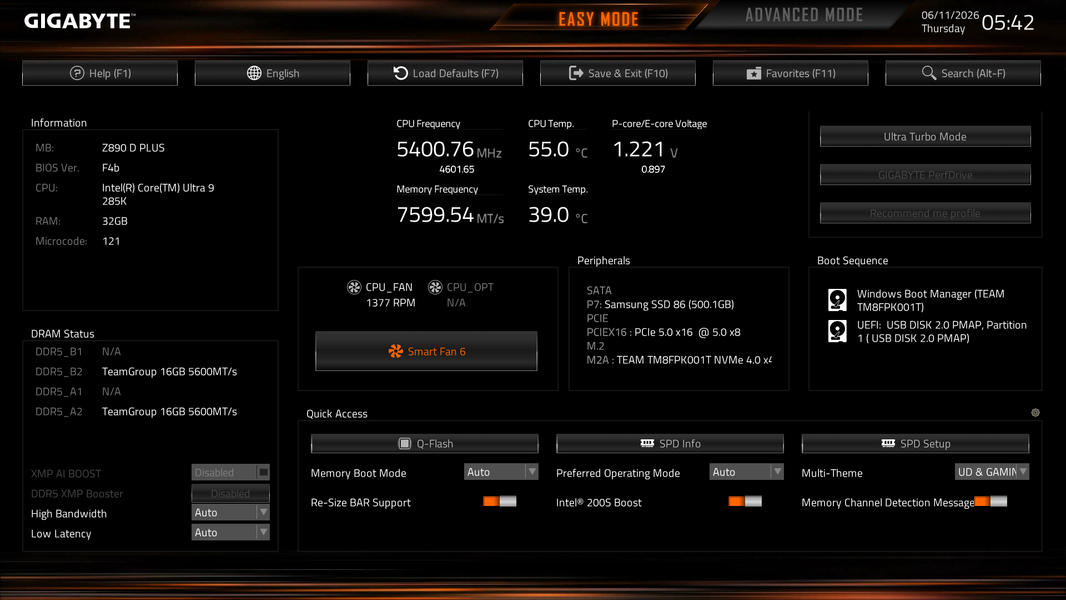Open XMP AI BOOST Disabled dropdown
The image size is (1066, 600).
230,472
